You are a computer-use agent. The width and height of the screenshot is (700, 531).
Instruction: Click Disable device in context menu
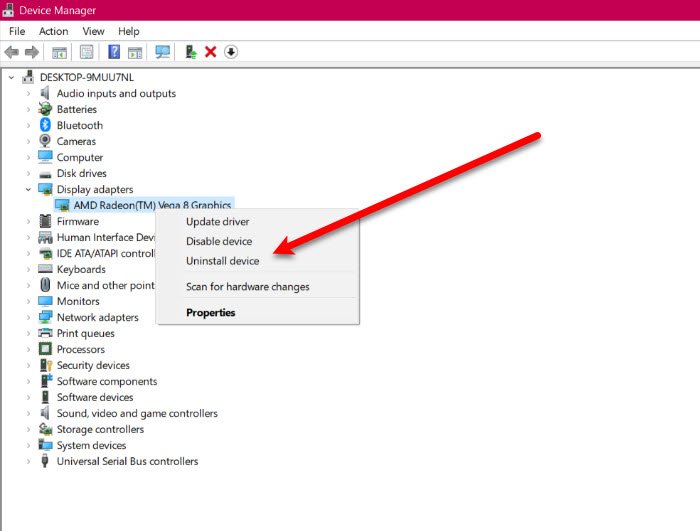coord(219,241)
